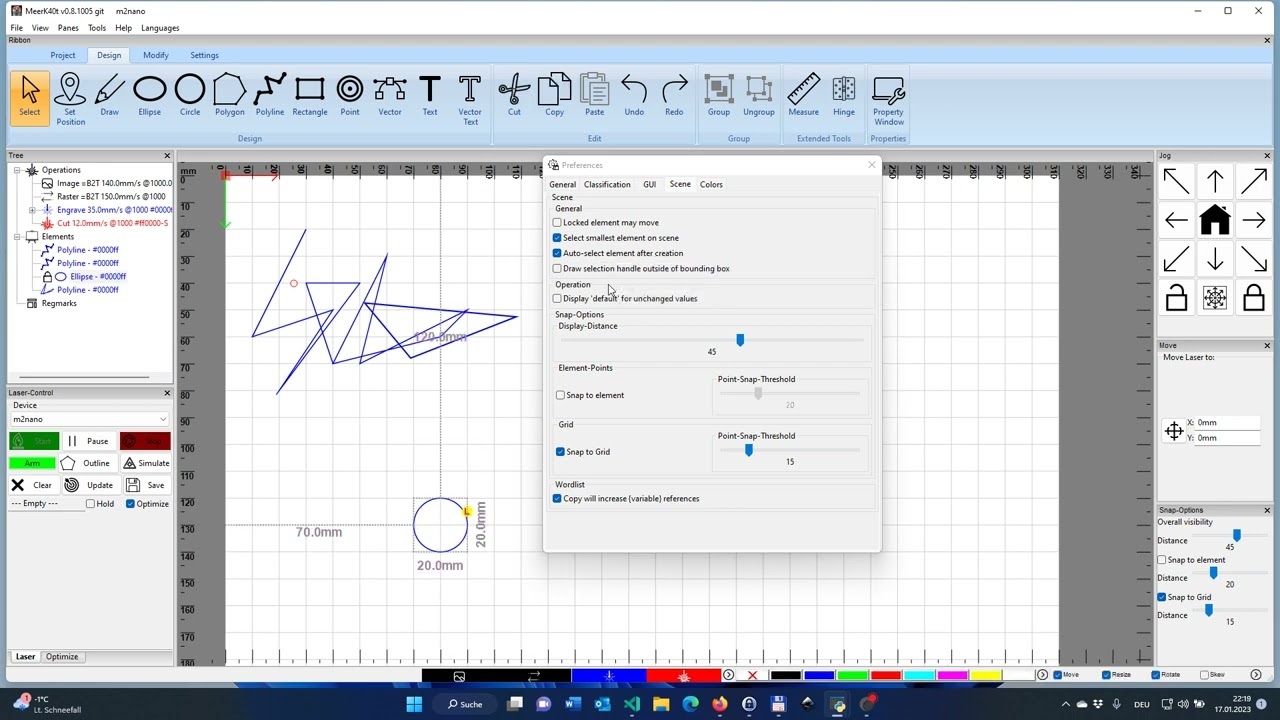Open the Languages menu
The width and height of the screenshot is (1280, 720).
coord(160,28)
